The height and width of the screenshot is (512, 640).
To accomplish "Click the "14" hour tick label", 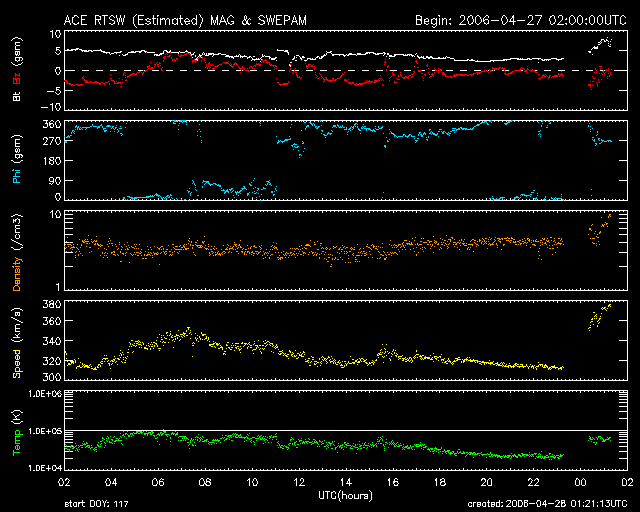I will [x=346, y=482].
